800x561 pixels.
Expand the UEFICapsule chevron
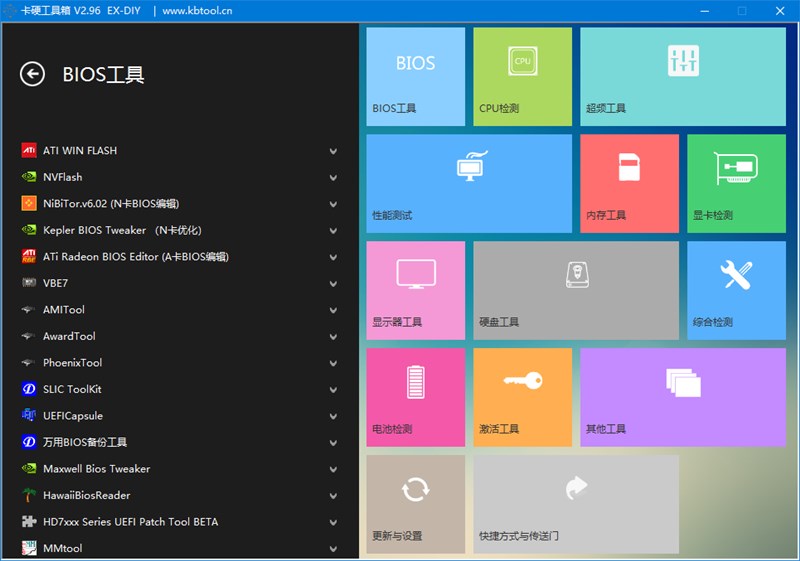coord(333,416)
